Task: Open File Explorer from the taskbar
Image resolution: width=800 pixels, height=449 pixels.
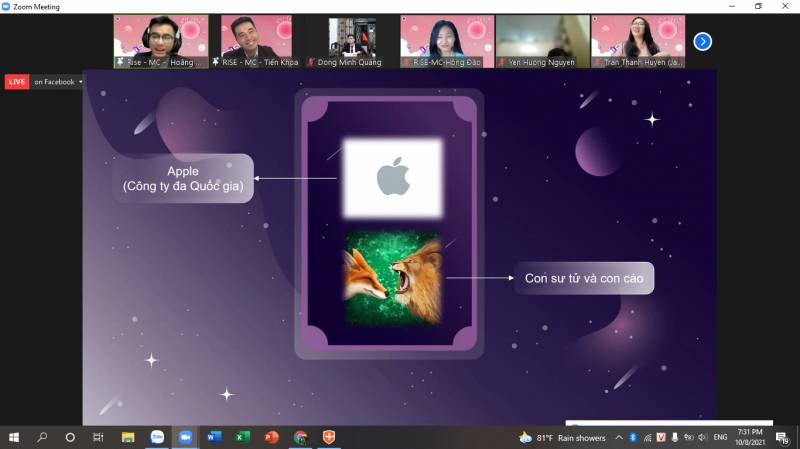Action: tap(128, 437)
